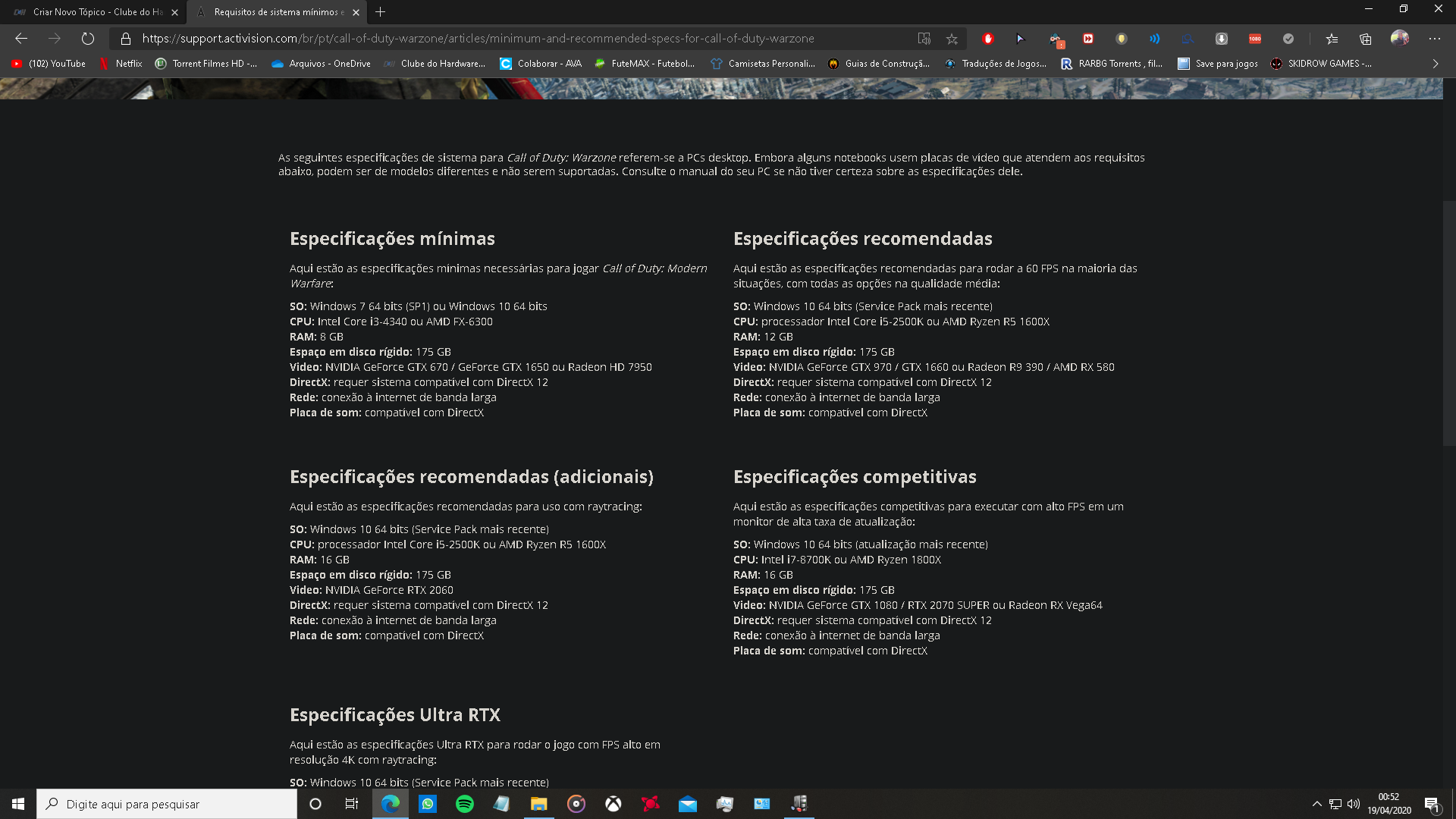
Task: Open the browser profile avatar
Action: [x=1400, y=38]
